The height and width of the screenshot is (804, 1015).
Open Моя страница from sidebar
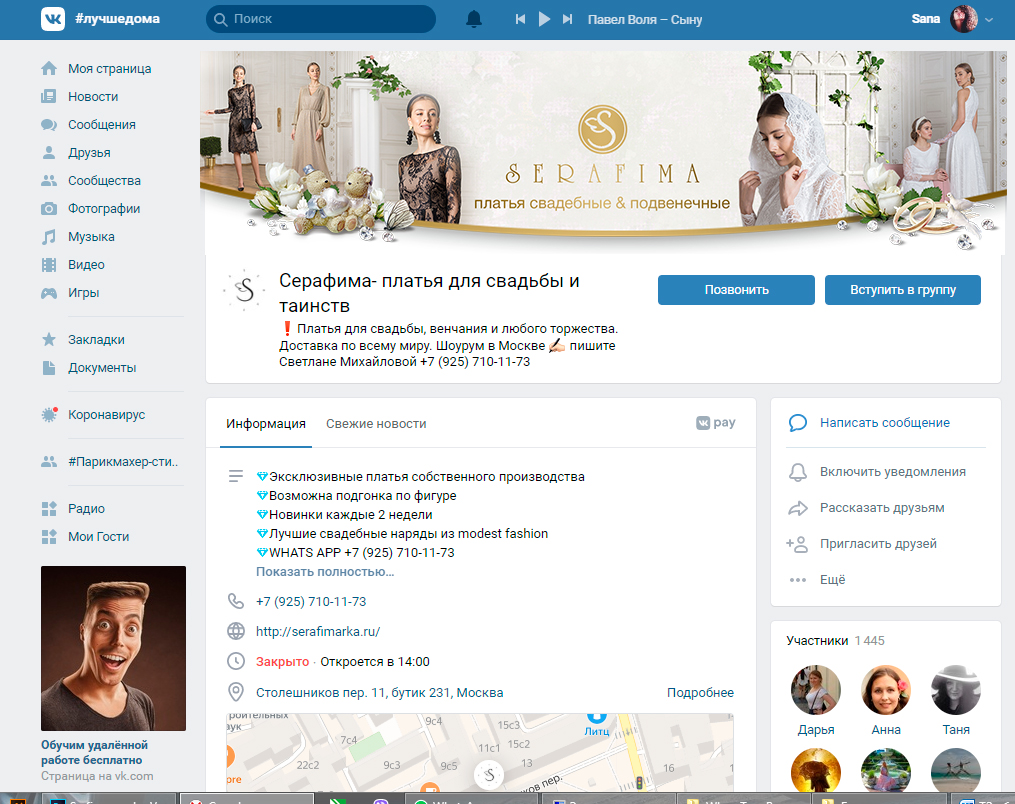[109, 69]
